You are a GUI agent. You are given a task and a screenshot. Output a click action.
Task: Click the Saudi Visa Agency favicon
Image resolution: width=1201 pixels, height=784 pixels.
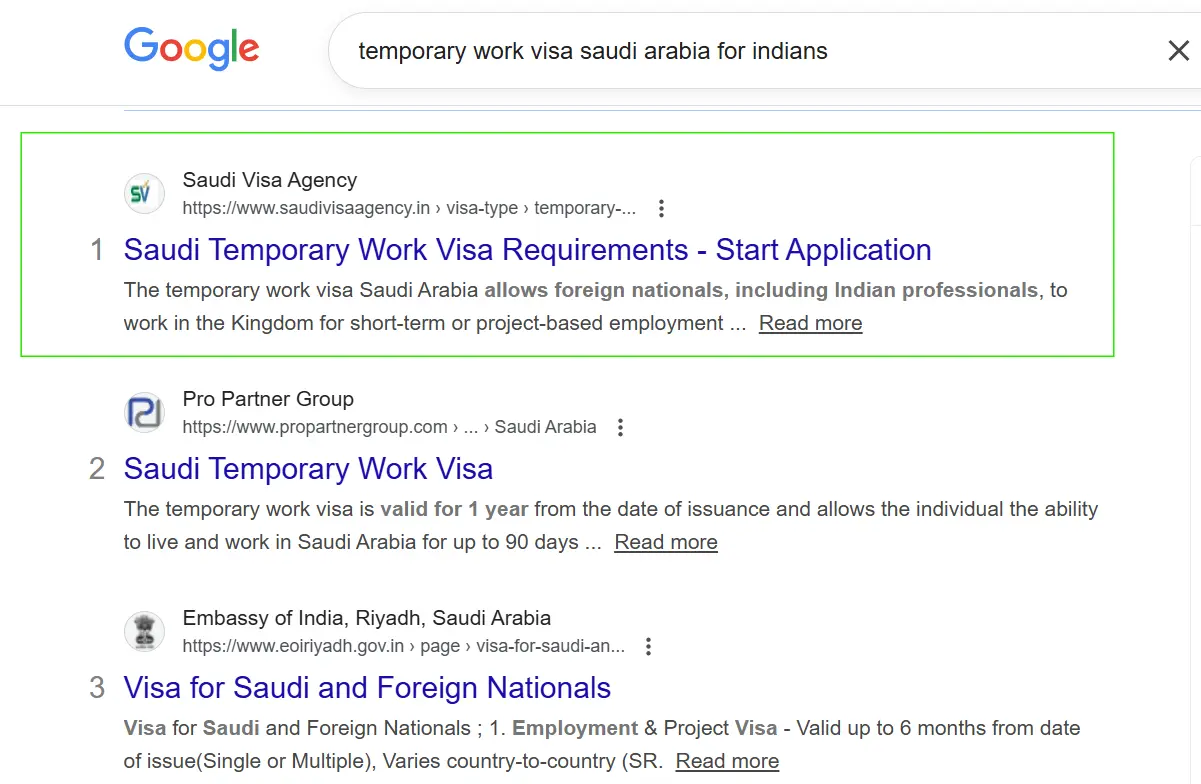(x=145, y=193)
